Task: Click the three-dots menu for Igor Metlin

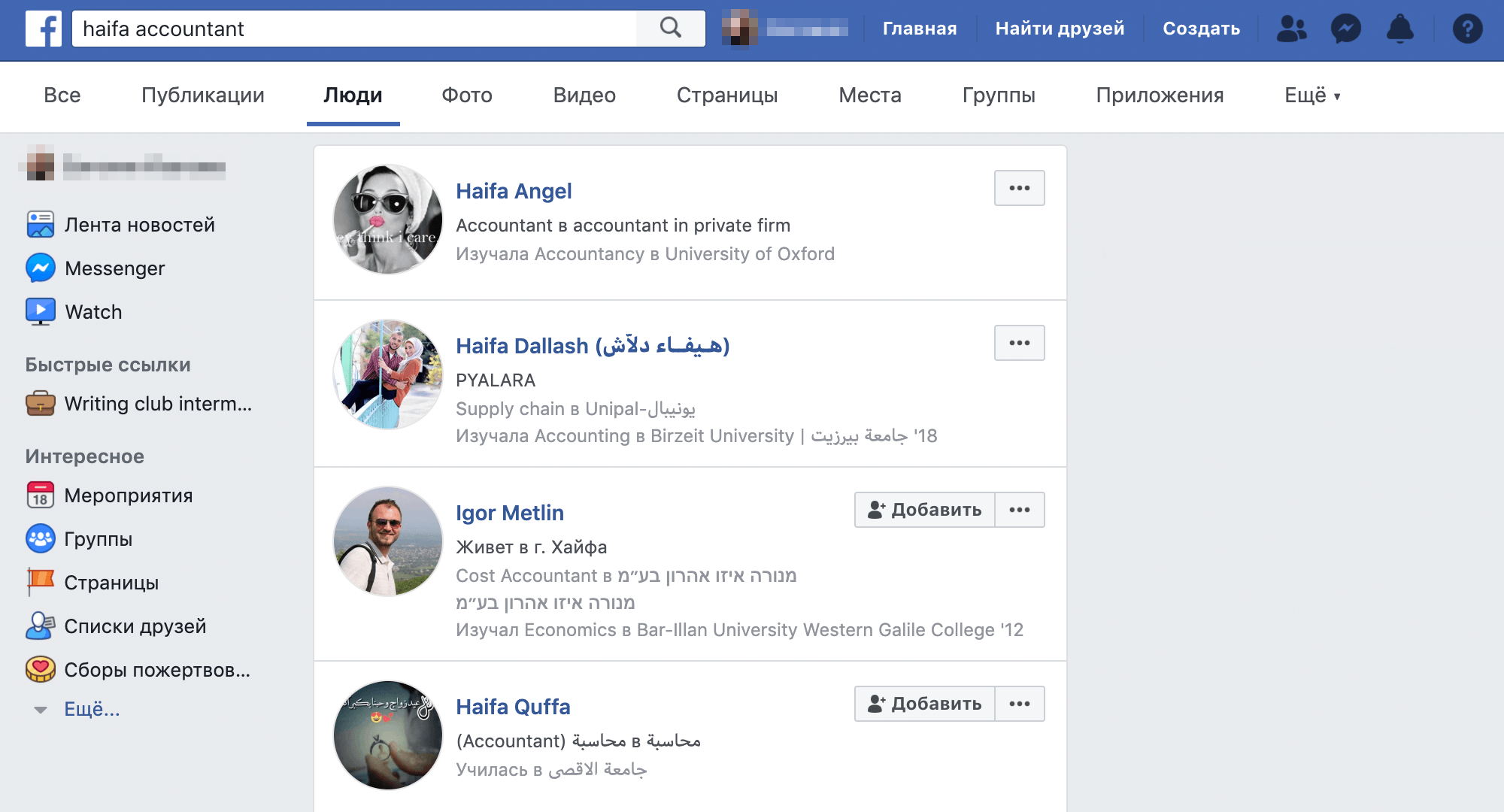Action: [1020, 510]
